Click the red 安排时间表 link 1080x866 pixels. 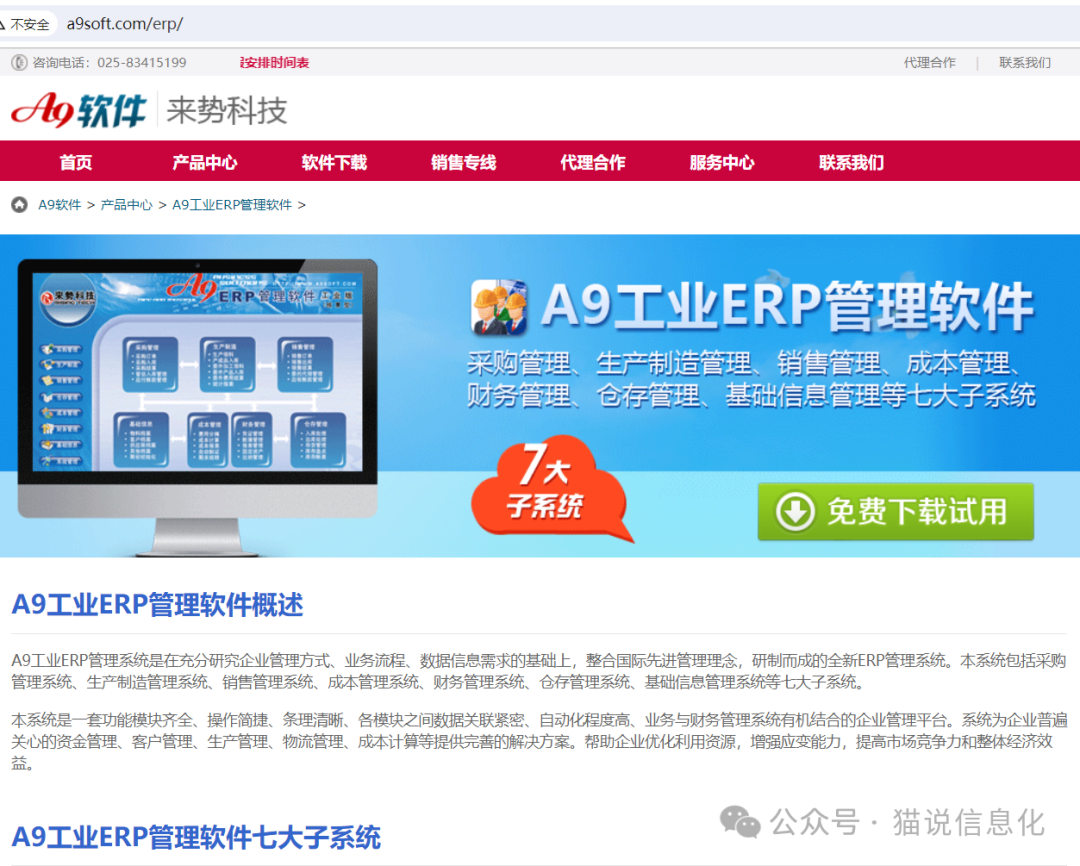[274, 63]
